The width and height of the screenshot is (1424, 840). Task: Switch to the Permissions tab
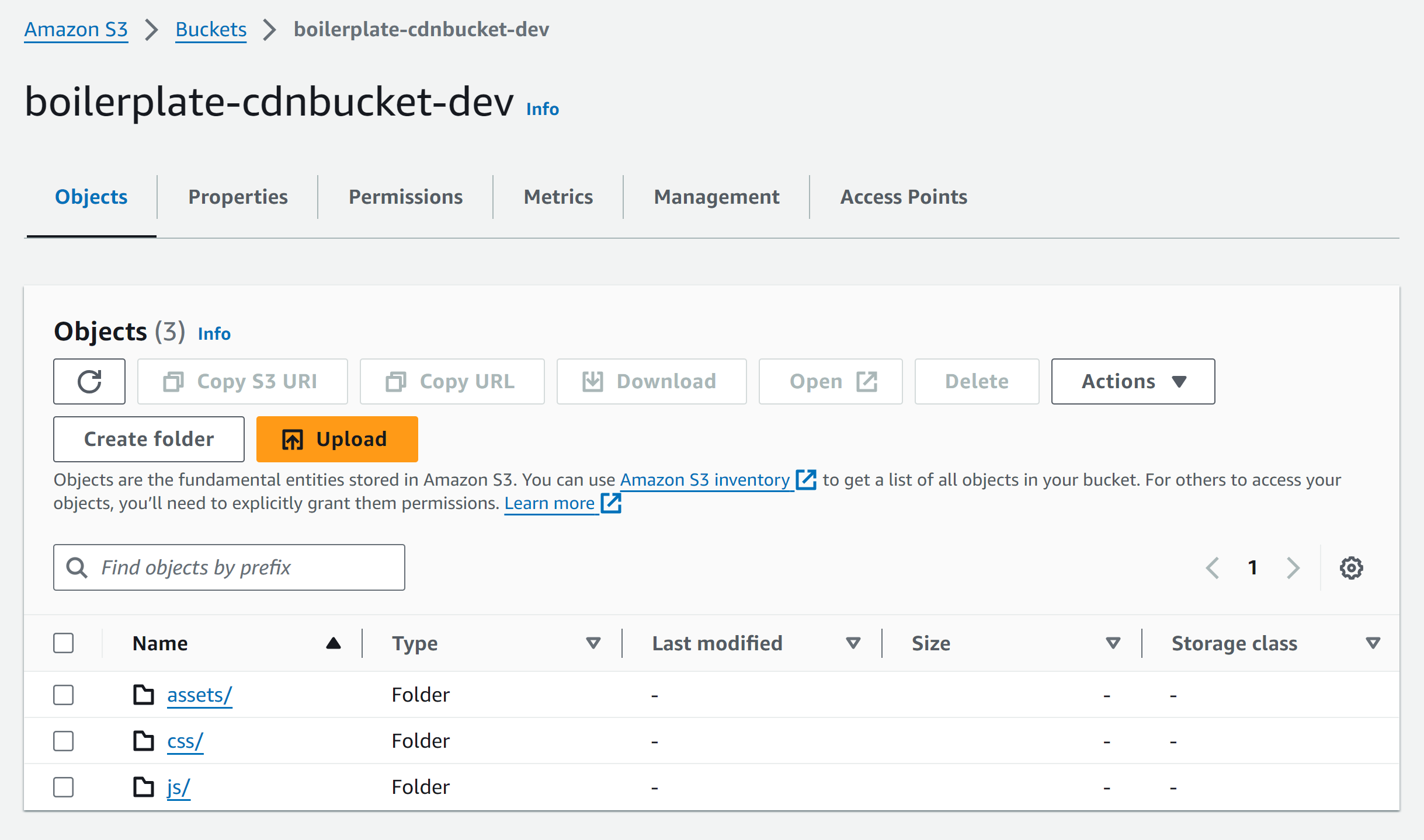coord(405,197)
